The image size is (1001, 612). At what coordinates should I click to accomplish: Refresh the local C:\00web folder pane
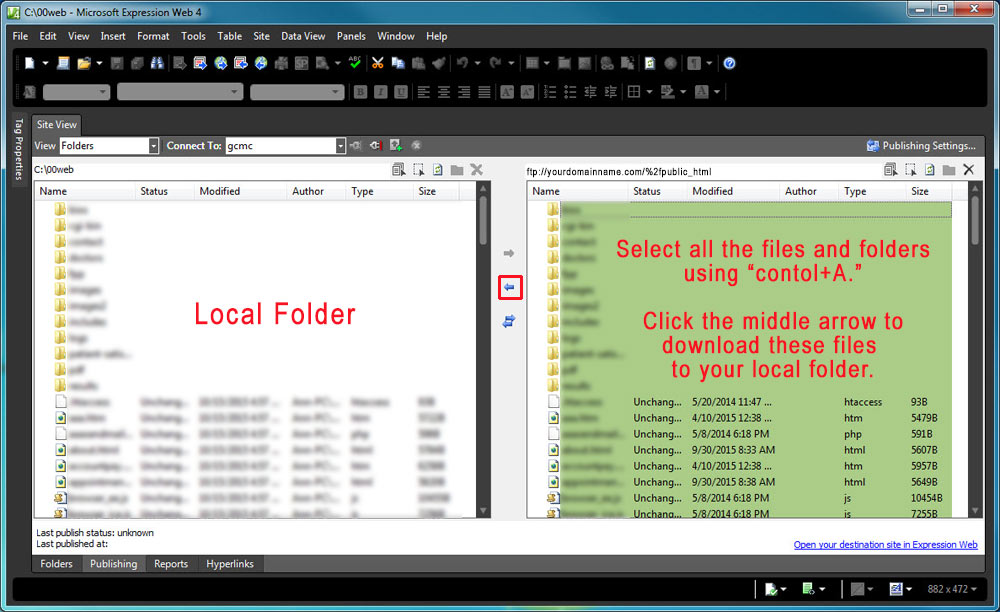pyautogui.click(x=438, y=170)
